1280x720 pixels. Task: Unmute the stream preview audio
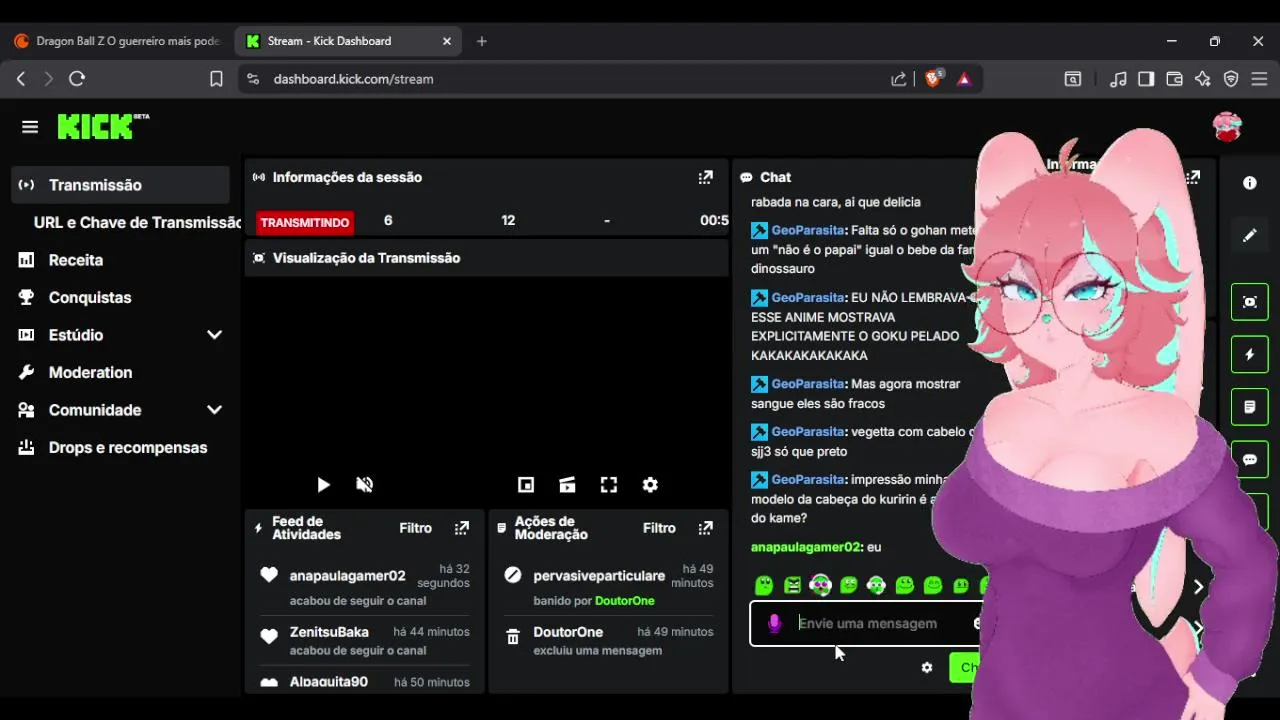(365, 485)
